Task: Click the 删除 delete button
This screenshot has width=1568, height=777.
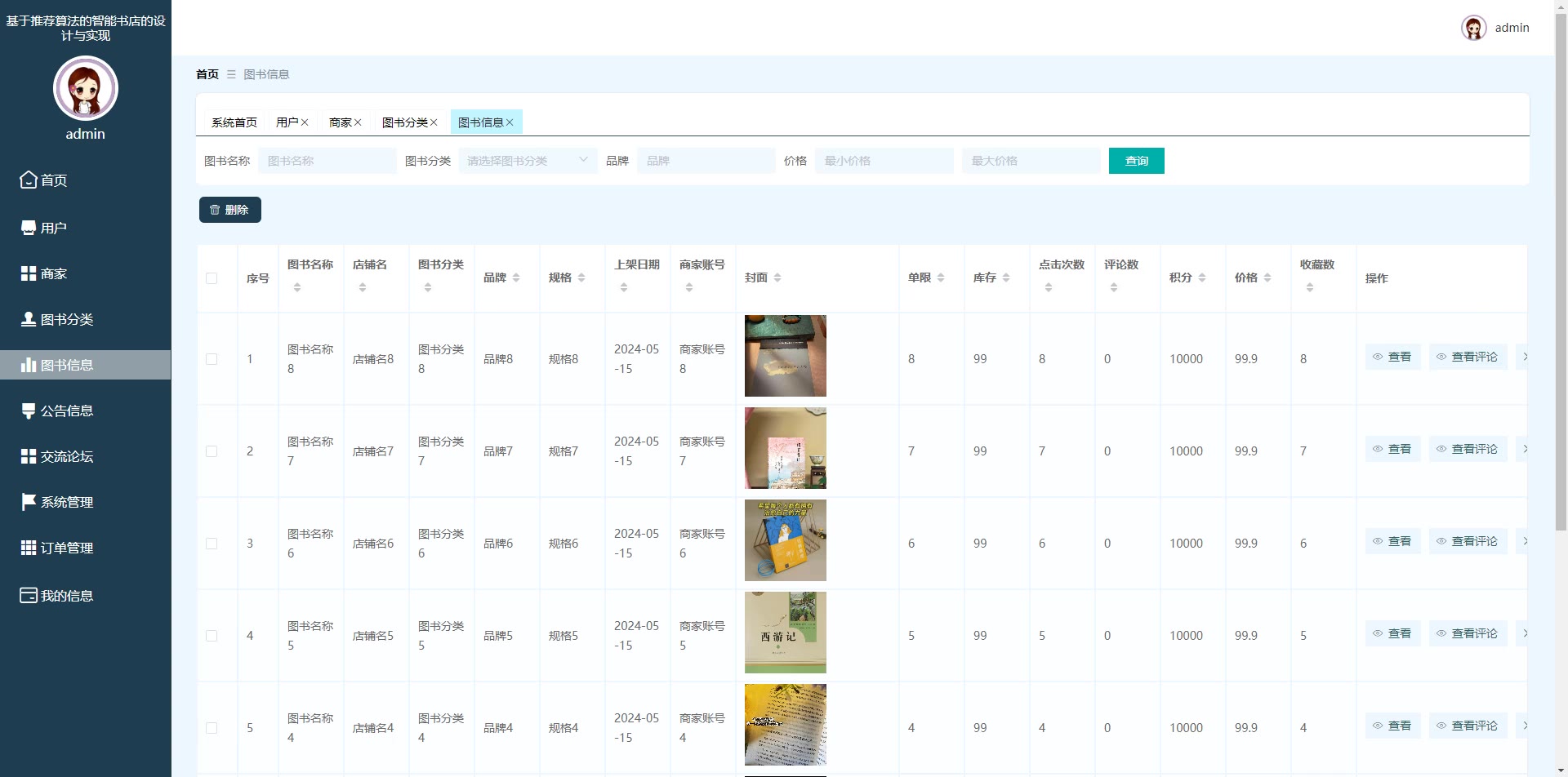Action: (229, 210)
